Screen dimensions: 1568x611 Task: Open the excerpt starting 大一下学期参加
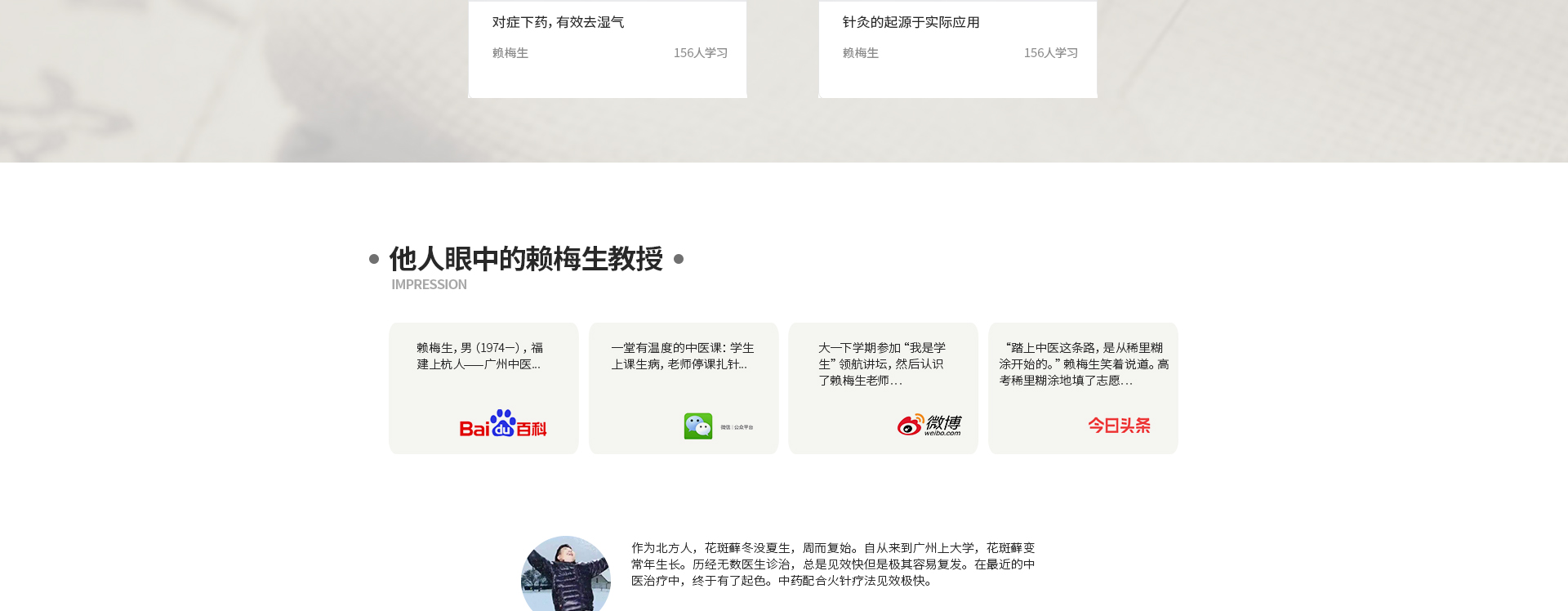coord(881,364)
